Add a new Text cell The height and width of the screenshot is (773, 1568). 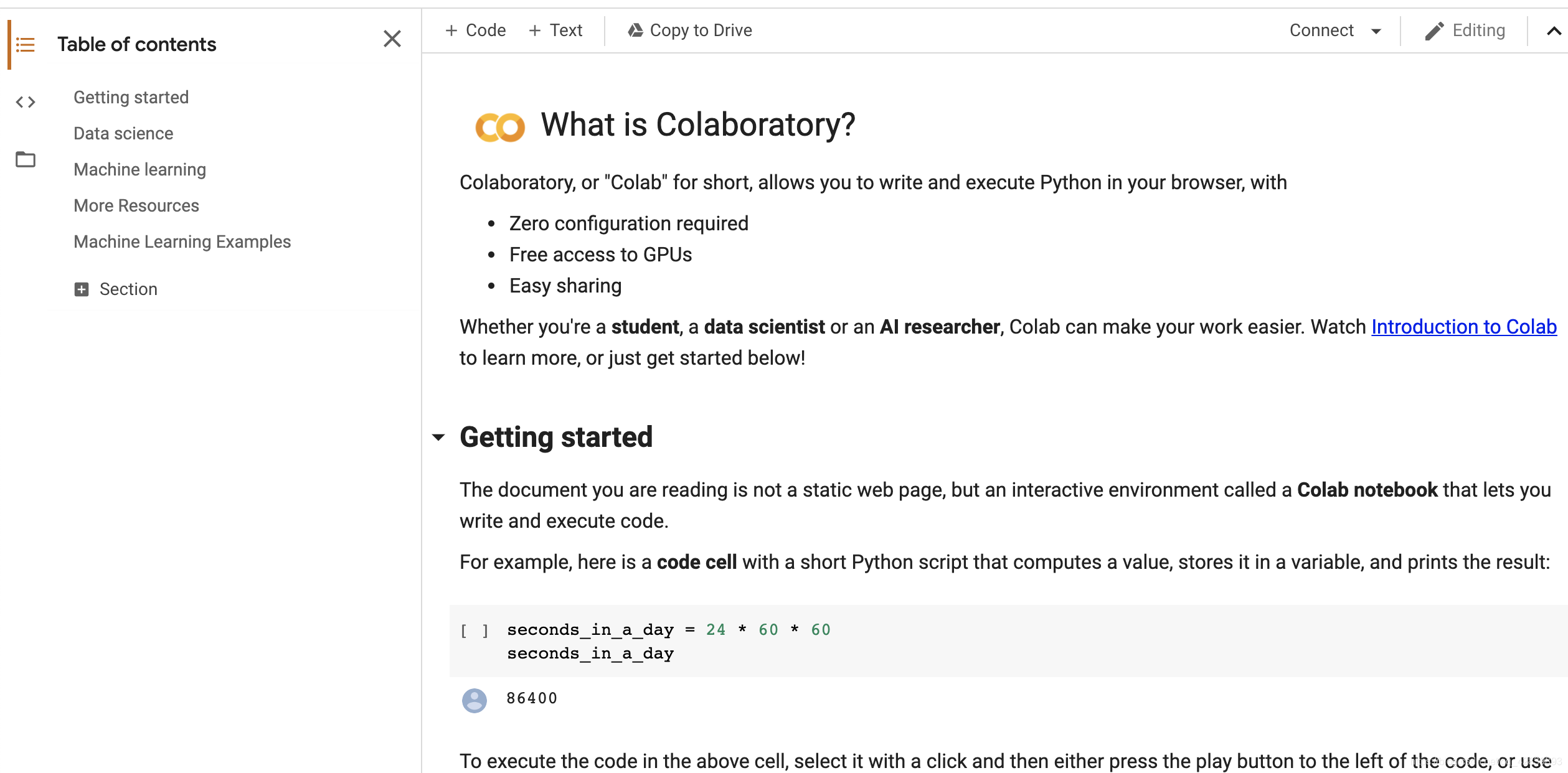(555, 30)
